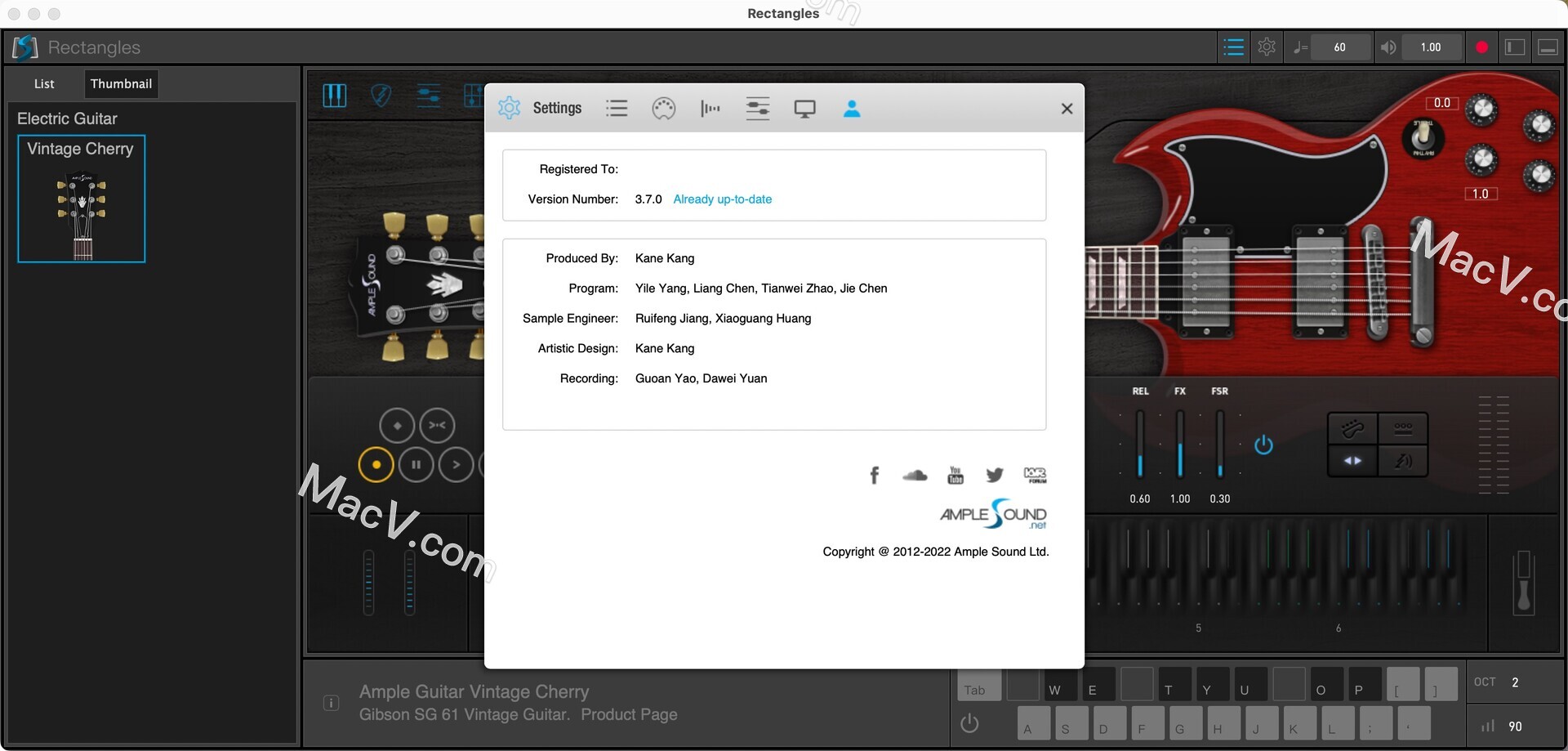Expand the bottom keyboard panel

tap(1547, 47)
